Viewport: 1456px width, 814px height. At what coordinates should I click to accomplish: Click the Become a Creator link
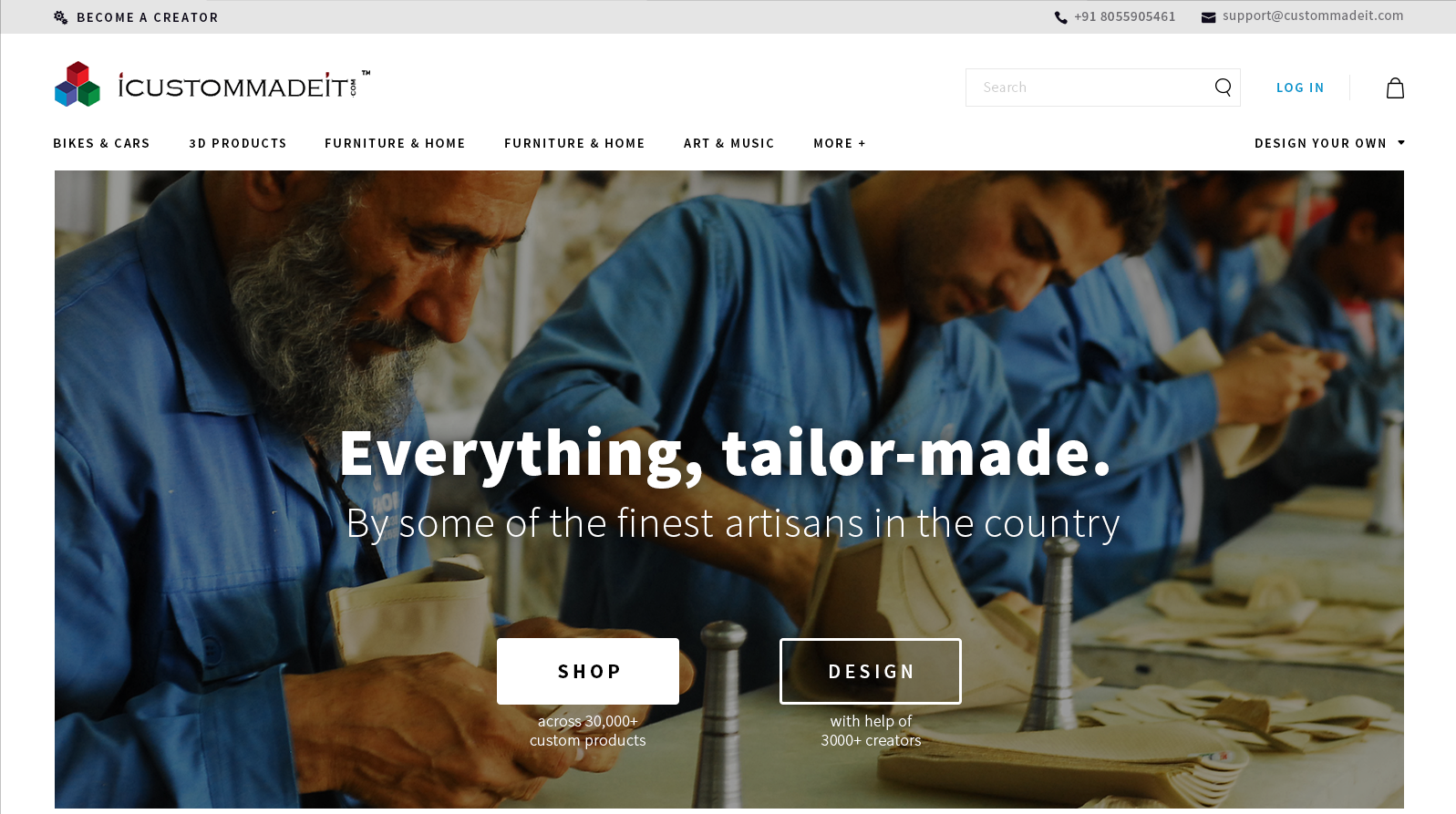pos(148,17)
